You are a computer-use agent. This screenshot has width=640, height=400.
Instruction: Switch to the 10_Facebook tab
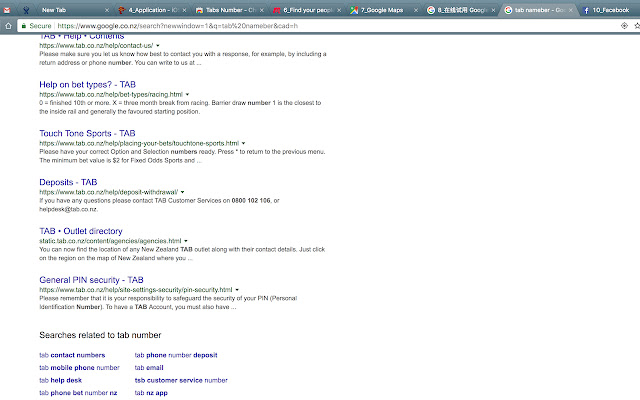point(610,10)
